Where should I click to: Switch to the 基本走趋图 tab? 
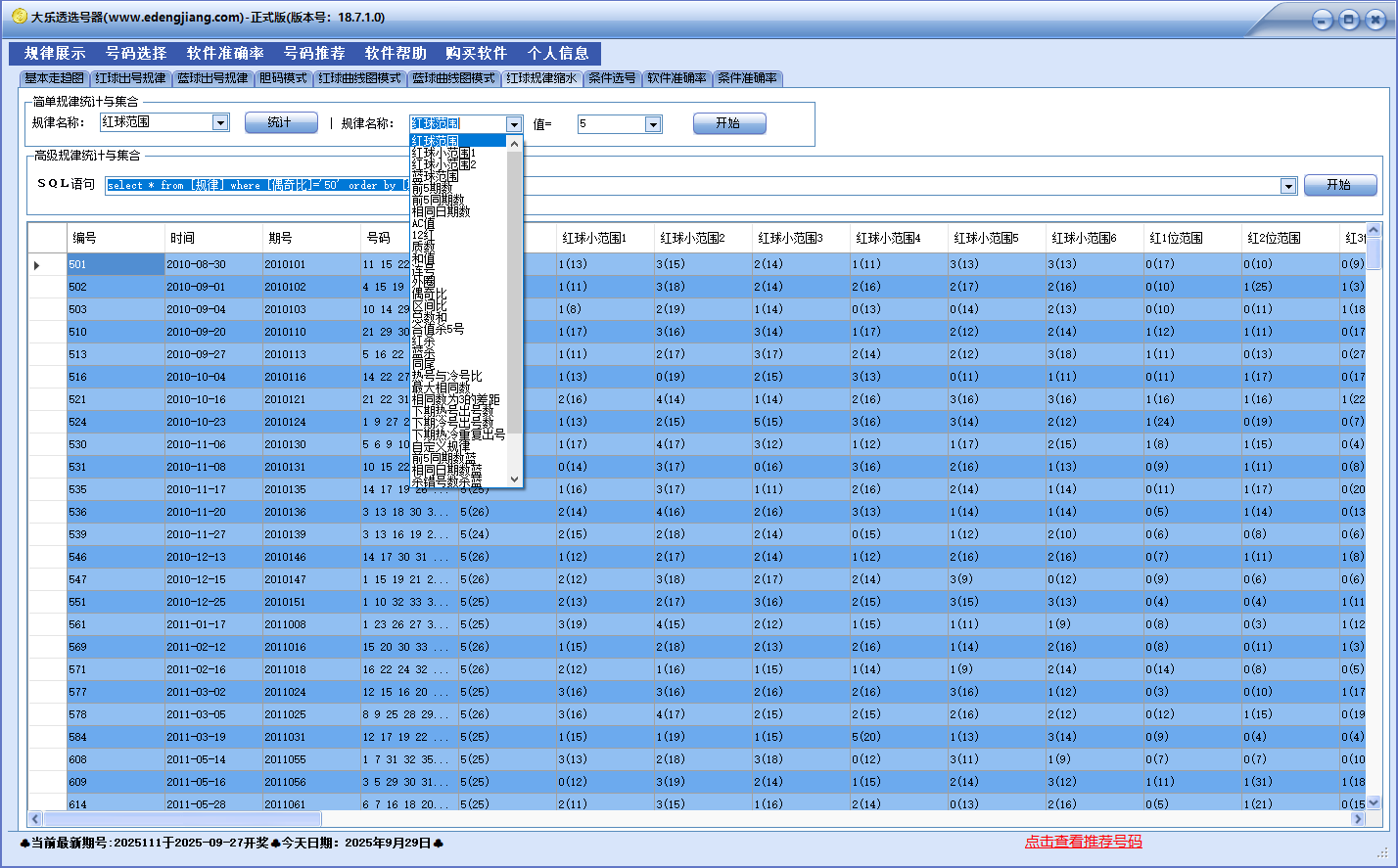55,78
